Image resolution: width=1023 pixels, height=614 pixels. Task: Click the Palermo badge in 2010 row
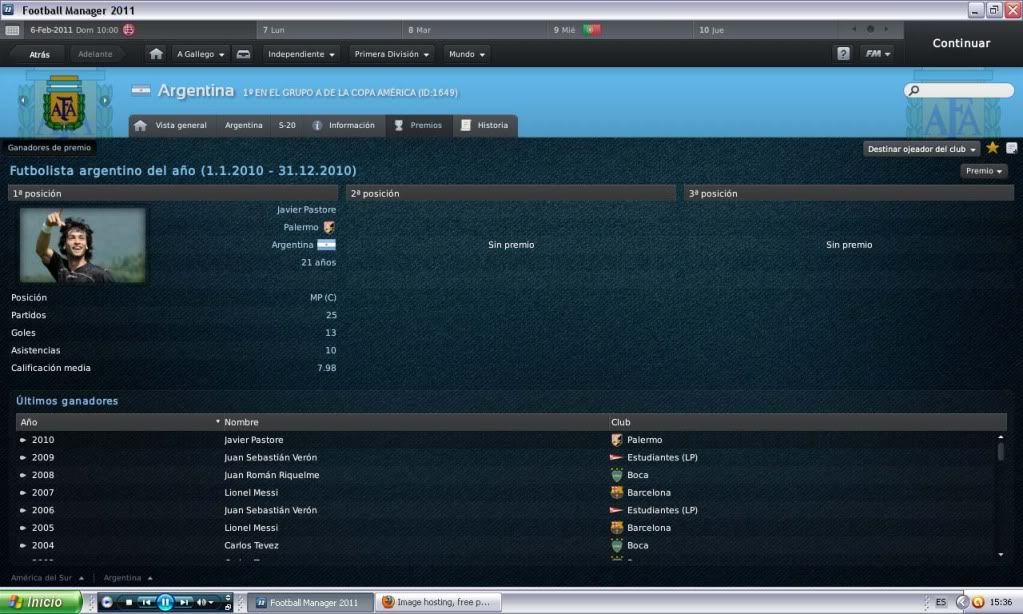coord(617,440)
